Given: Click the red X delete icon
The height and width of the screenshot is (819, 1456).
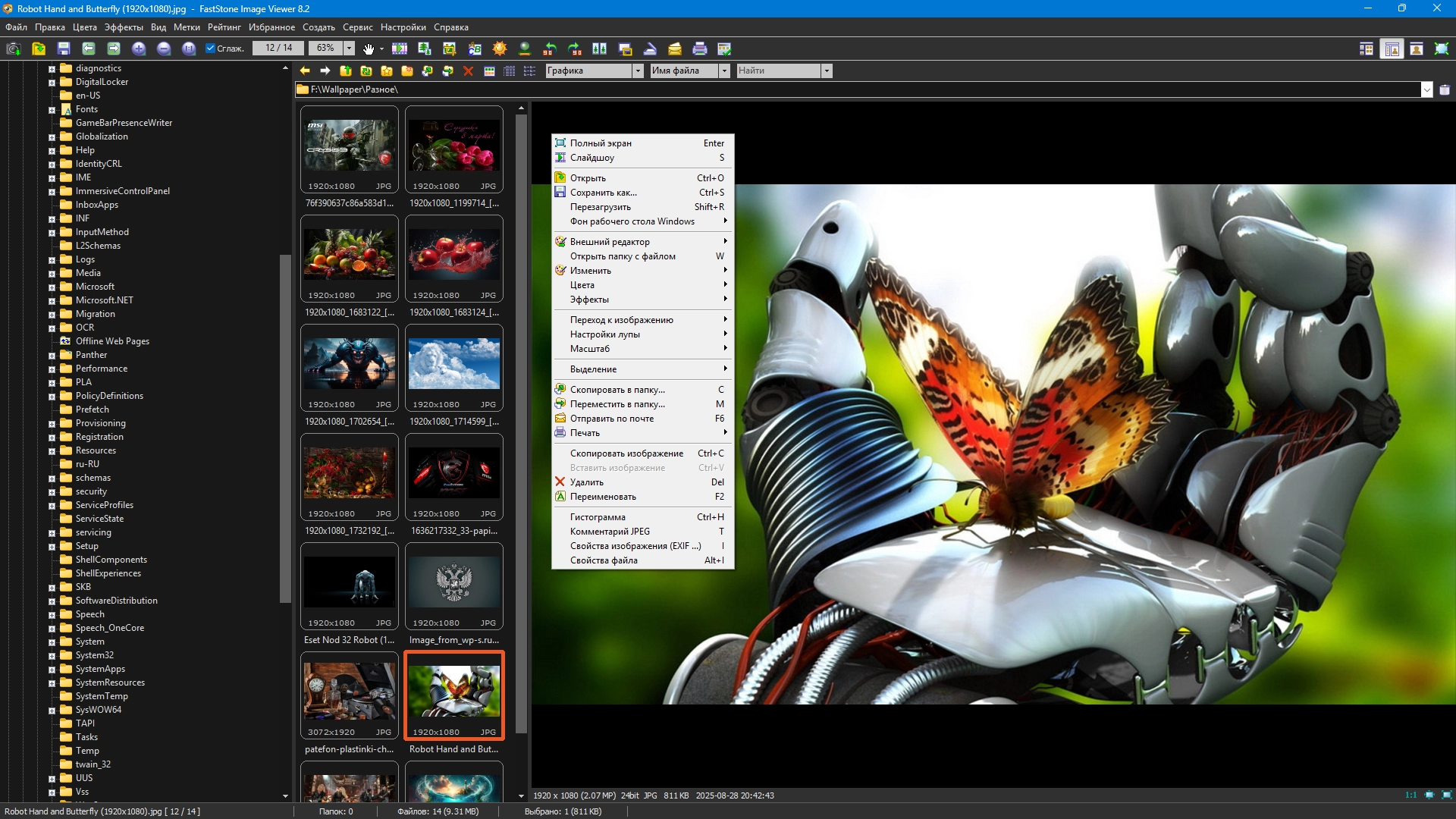Looking at the screenshot, I should tap(468, 71).
